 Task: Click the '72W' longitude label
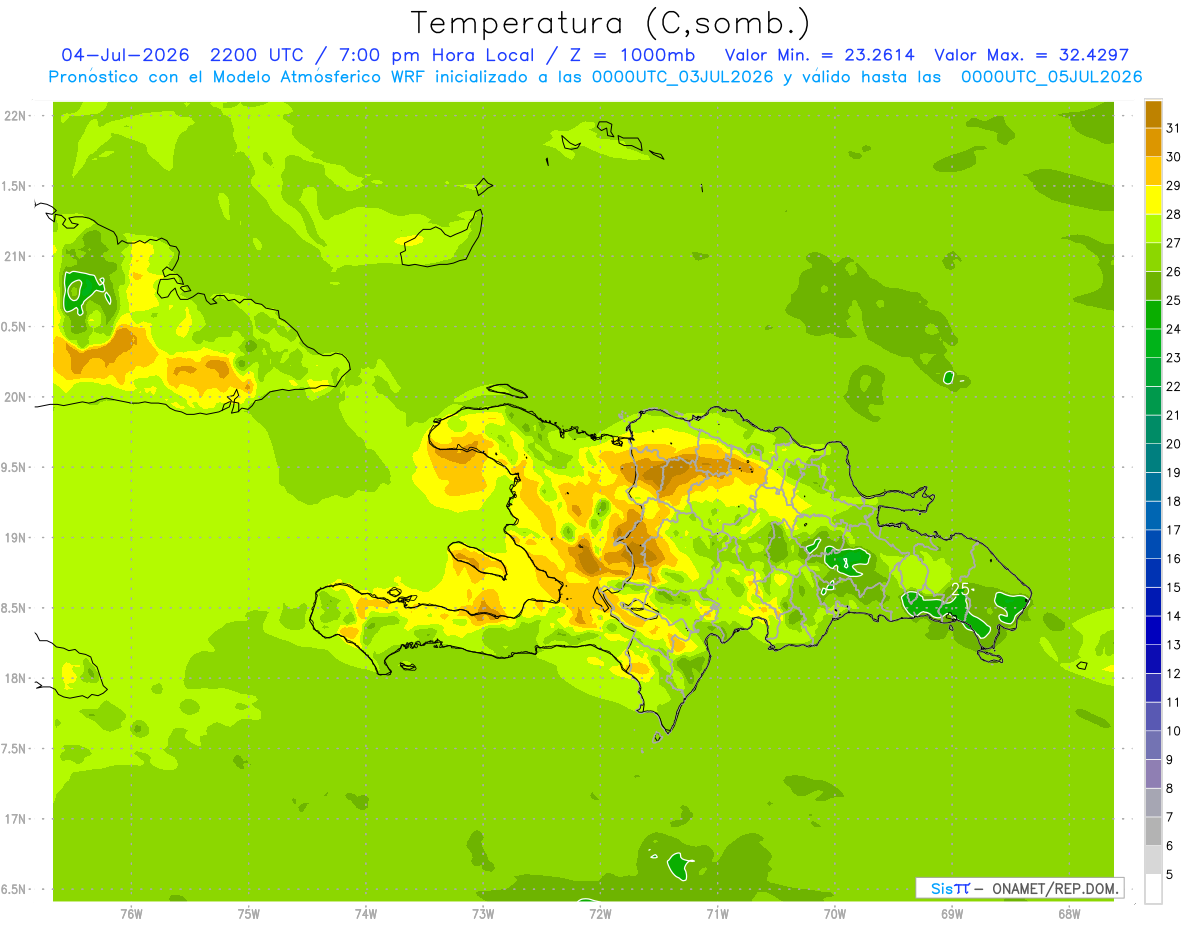click(x=600, y=914)
